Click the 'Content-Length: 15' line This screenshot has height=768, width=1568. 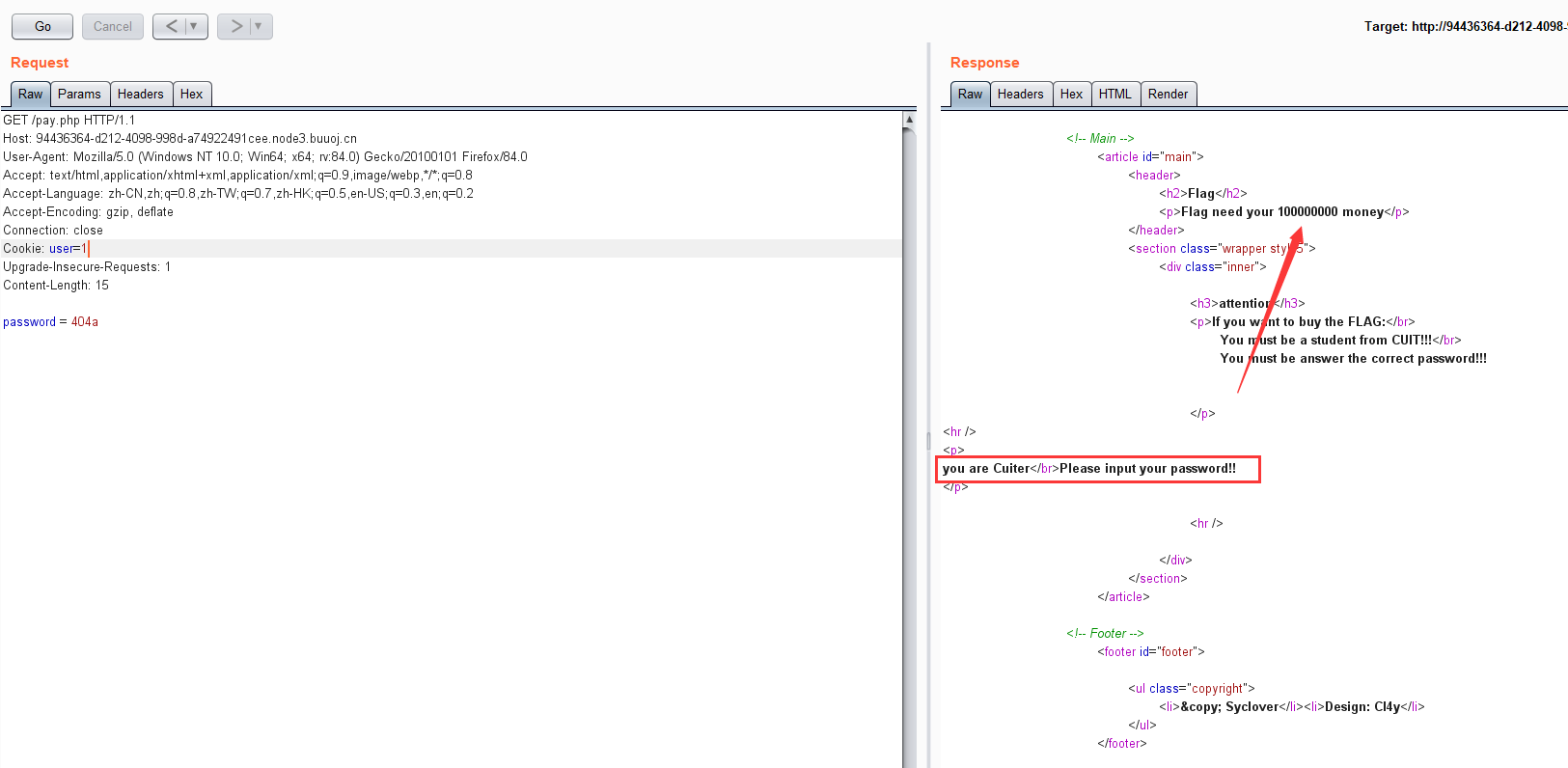56,285
